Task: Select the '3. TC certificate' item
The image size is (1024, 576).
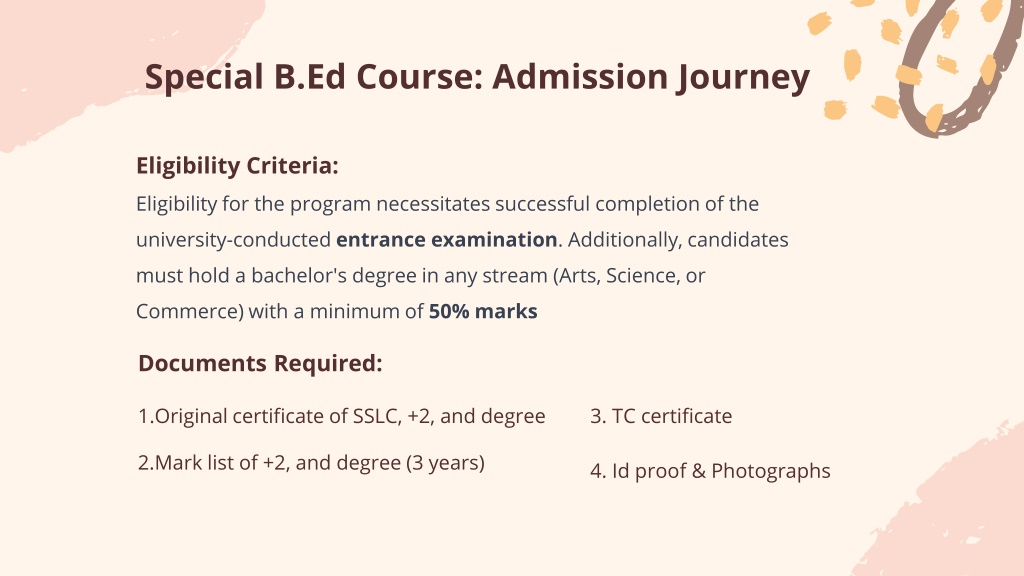Action: (661, 416)
